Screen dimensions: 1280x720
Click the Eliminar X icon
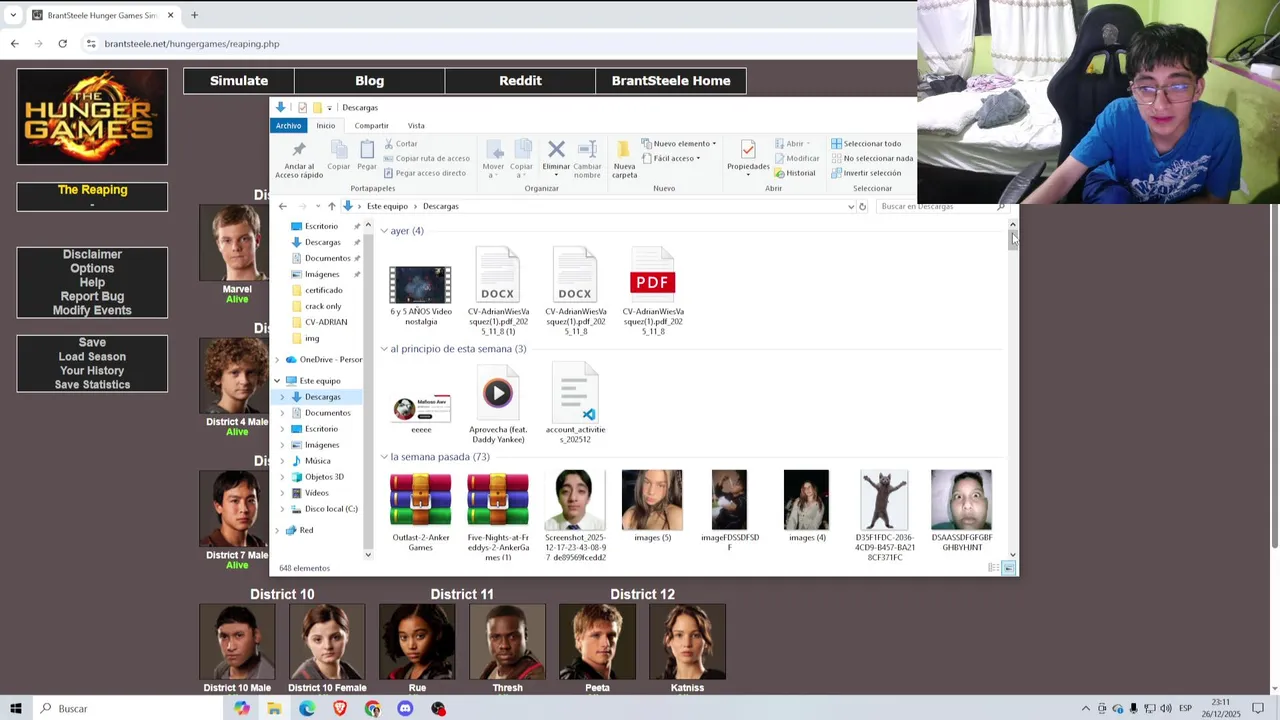click(556, 149)
